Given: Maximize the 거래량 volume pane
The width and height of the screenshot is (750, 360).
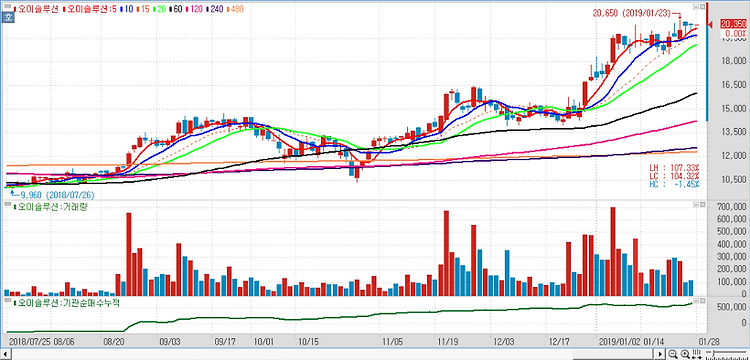Looking at the screenshot, I should (696, 204).
